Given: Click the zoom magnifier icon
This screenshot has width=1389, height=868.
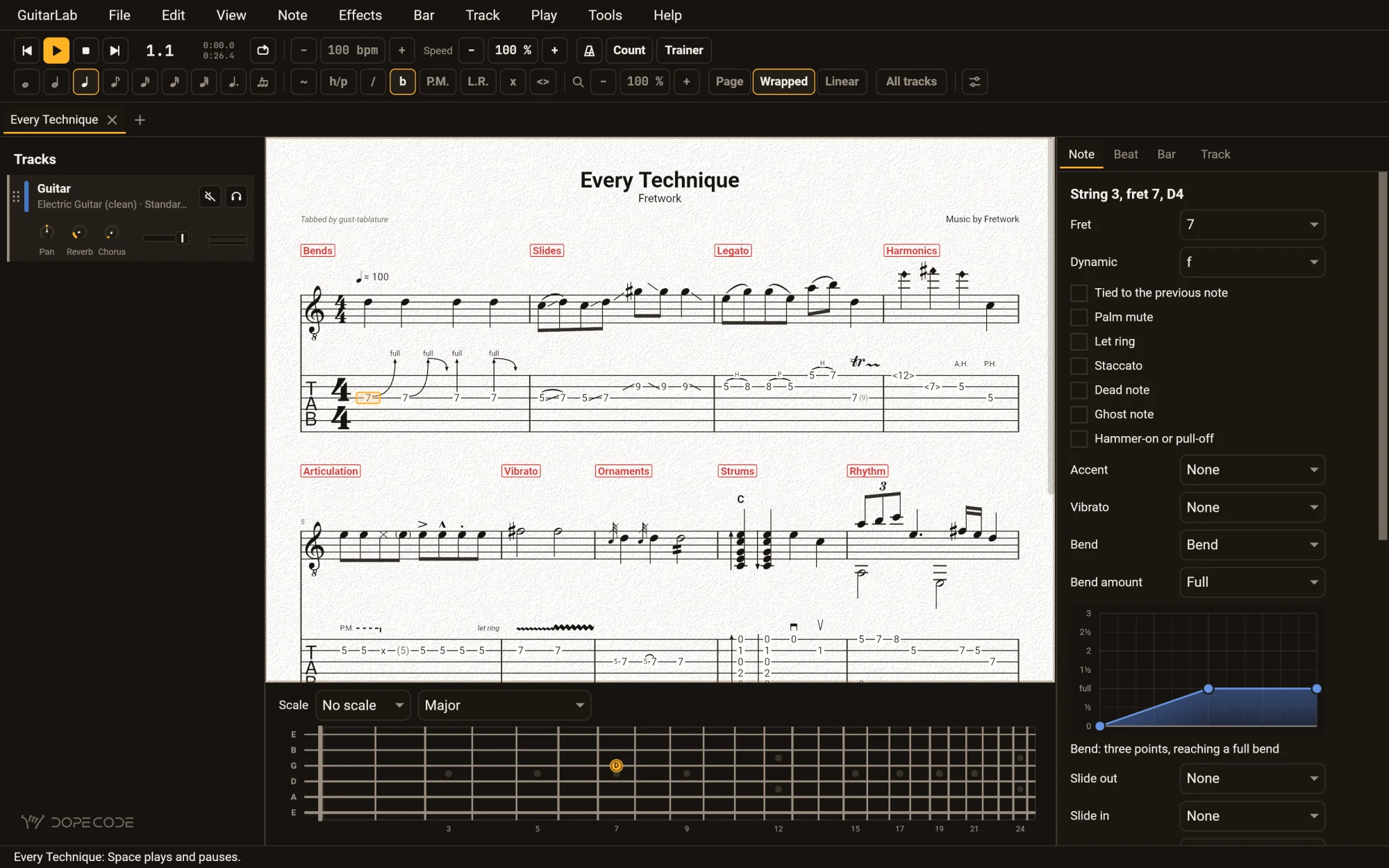Looking at the screenshot, I should 578,82.
